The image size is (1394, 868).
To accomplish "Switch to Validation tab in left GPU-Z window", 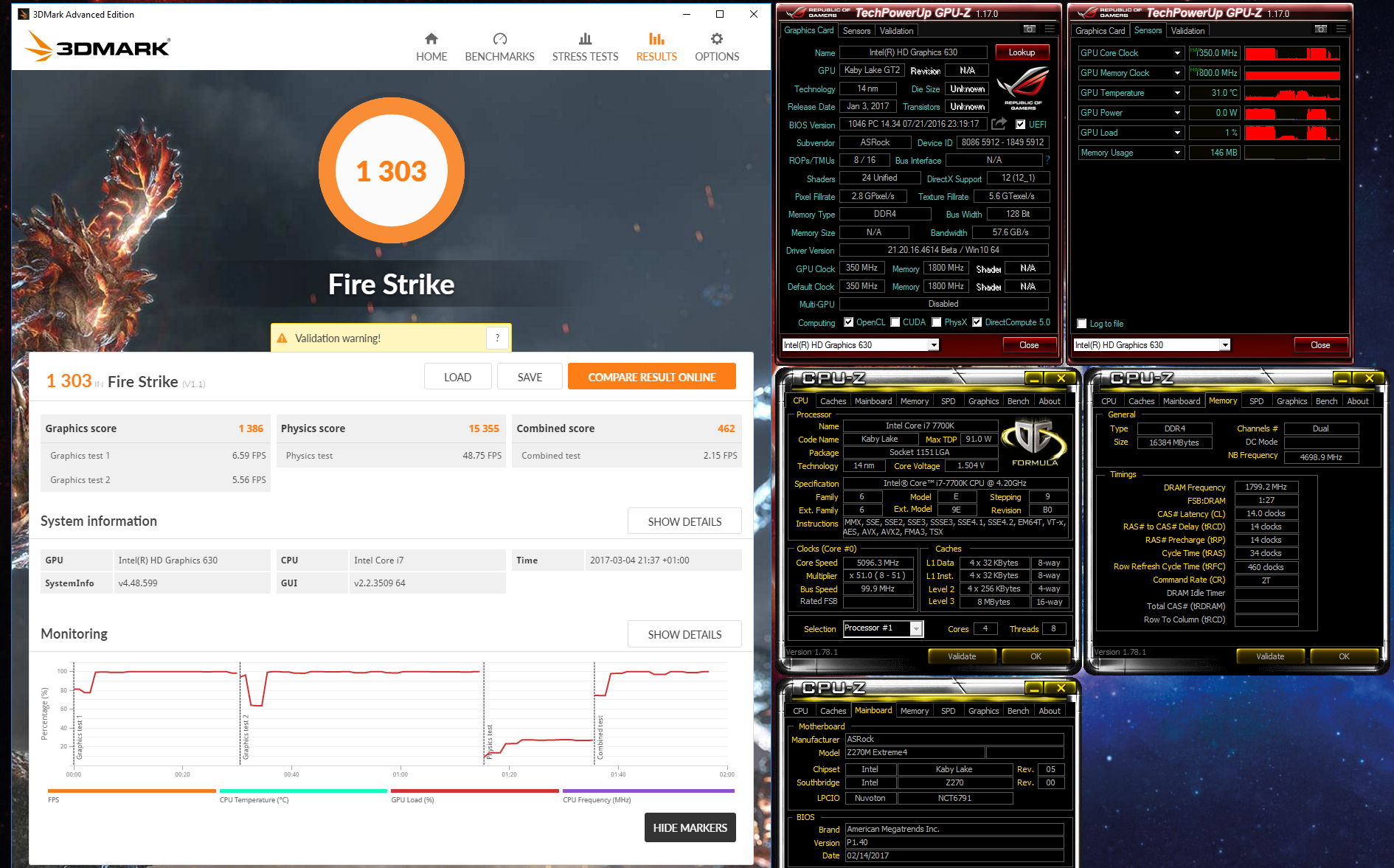I will [x=896, y=30].
